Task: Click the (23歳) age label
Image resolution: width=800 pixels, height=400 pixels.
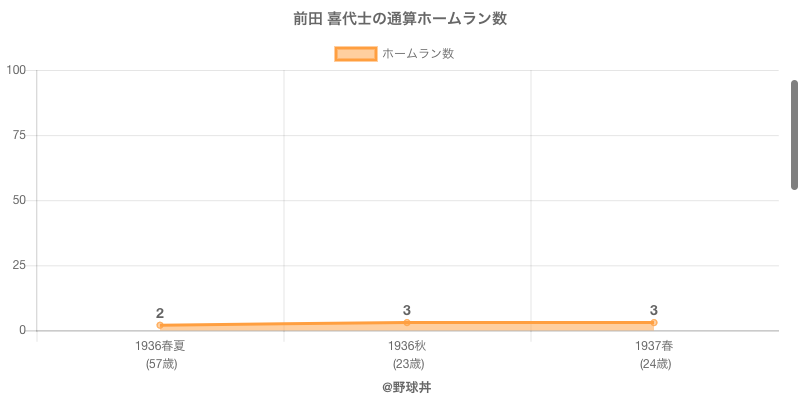Action: click(x=407, y=364)
